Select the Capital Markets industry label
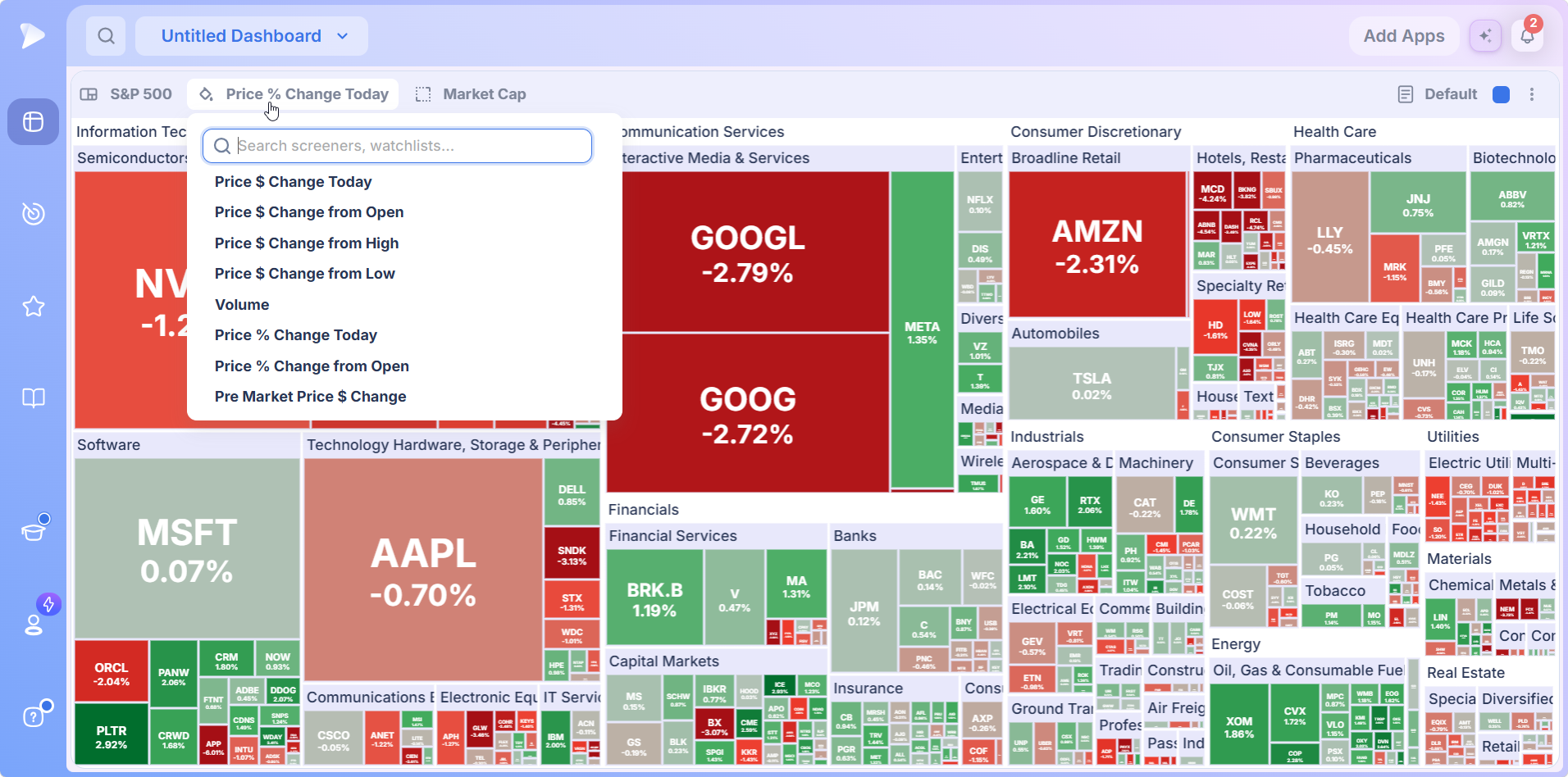 click(663, 661)
